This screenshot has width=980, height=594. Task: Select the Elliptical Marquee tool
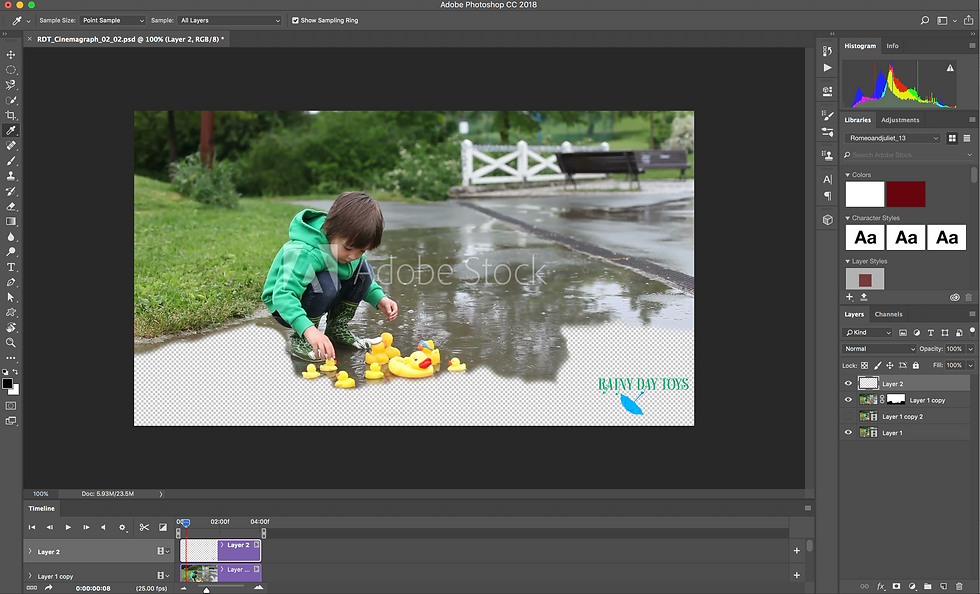point(11,70)
